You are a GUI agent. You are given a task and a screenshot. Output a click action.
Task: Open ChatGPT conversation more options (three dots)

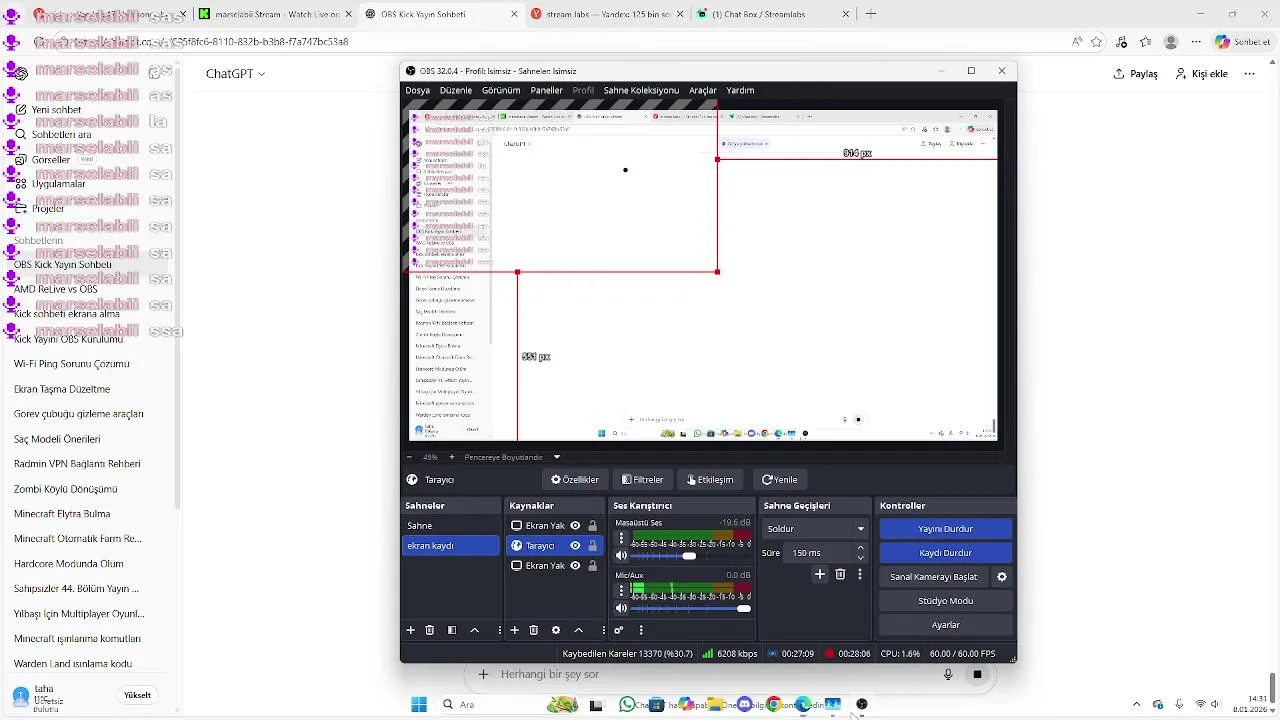1249,74
